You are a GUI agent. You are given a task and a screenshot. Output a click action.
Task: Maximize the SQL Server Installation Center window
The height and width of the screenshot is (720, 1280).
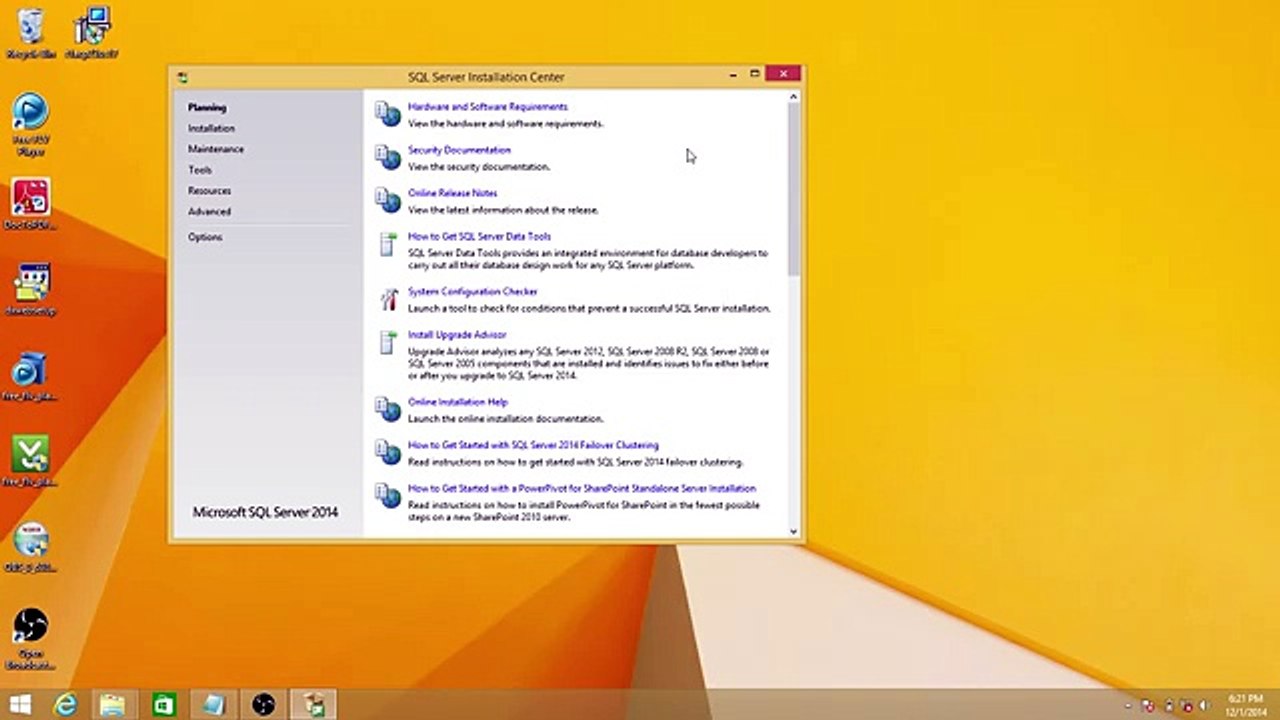coord(755,74)
